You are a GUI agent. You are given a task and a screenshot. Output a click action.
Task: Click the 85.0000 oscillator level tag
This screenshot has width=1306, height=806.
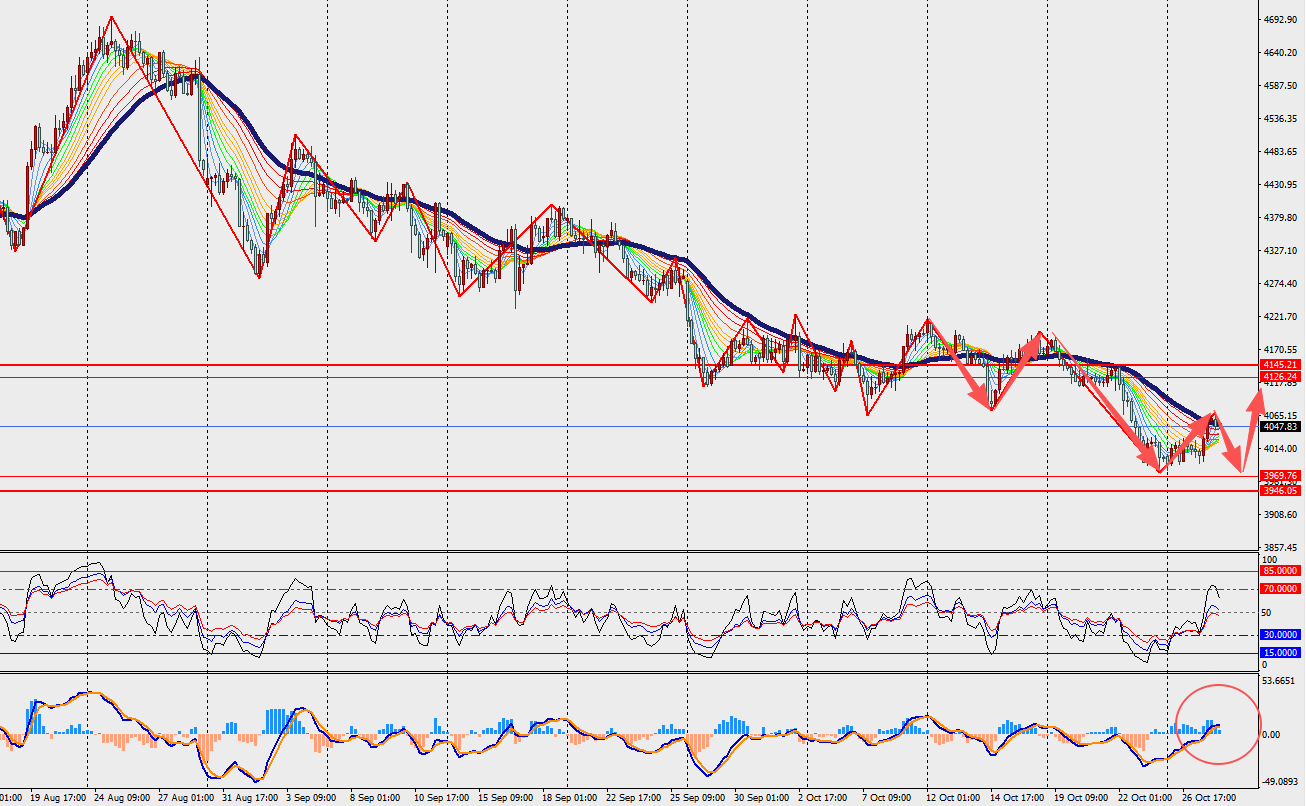(1280, 571)
